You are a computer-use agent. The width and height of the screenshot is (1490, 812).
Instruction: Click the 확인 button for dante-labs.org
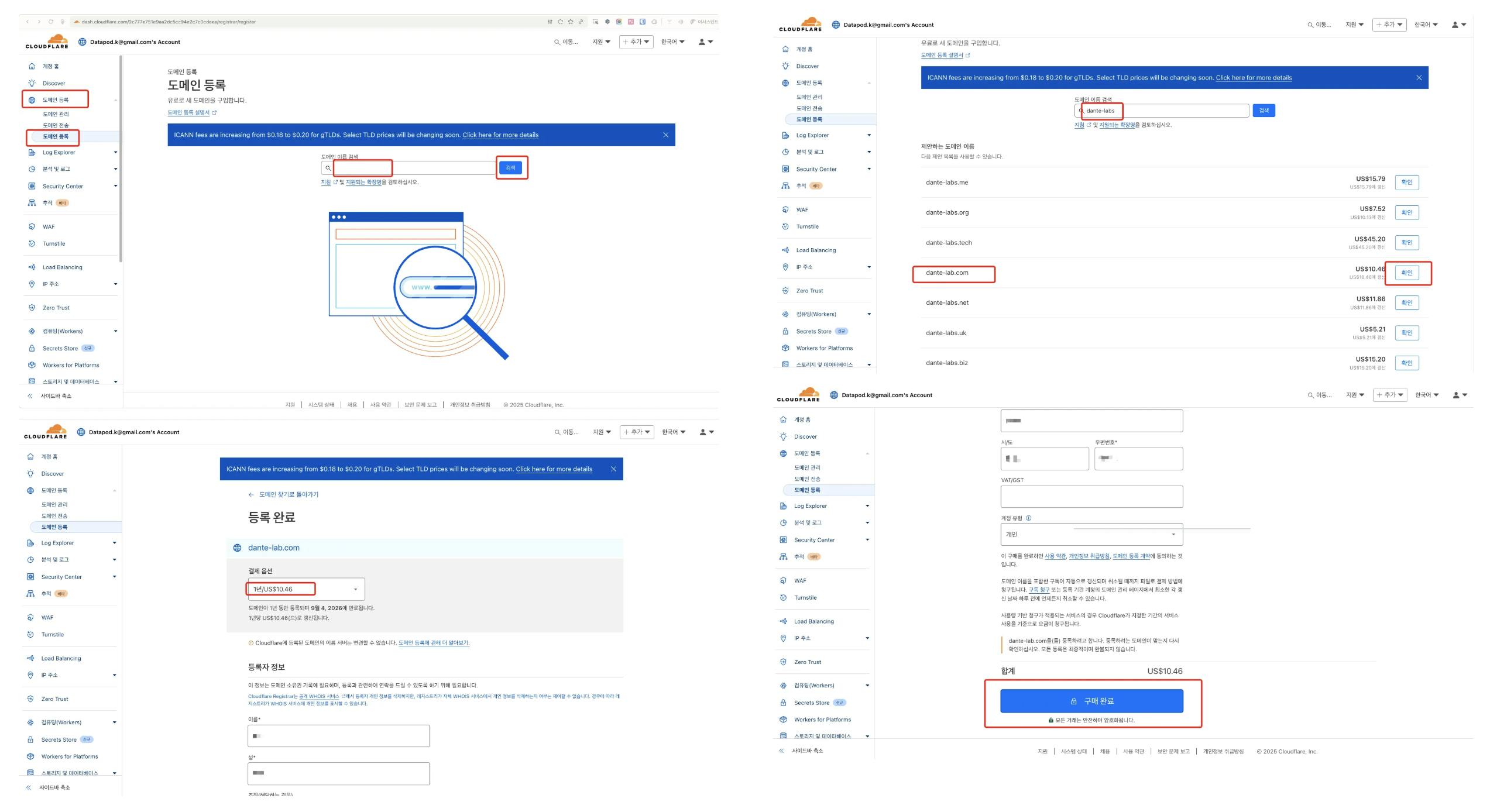click(1406, 212)
